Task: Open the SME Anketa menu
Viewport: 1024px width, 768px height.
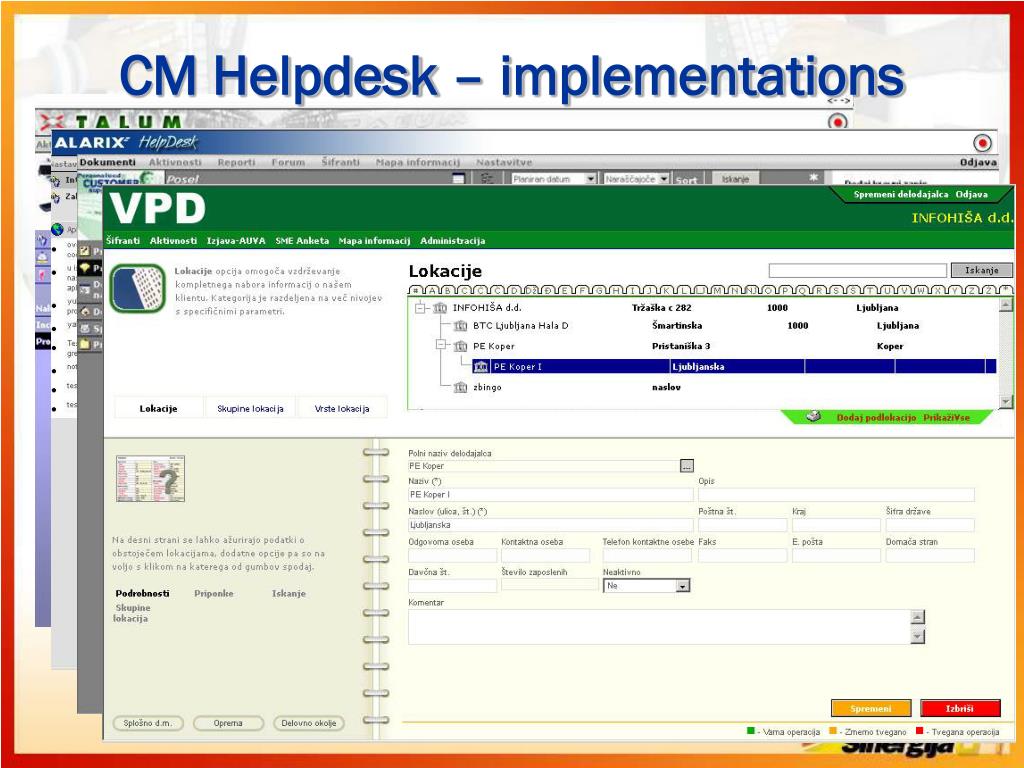Action: 302,240
